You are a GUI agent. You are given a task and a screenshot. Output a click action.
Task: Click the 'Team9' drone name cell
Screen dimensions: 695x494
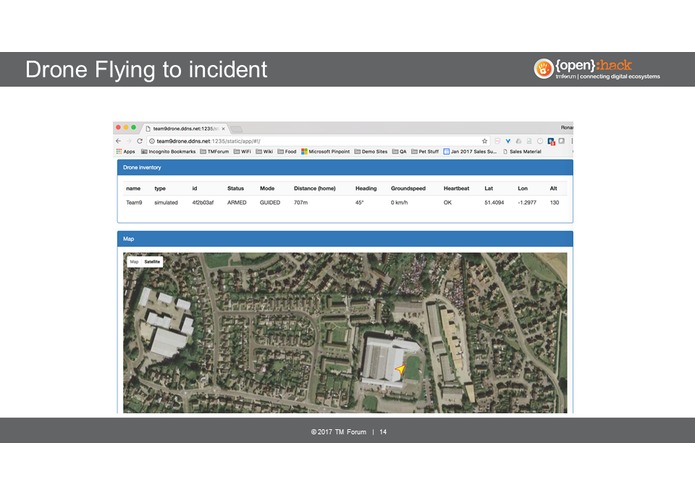134,202
